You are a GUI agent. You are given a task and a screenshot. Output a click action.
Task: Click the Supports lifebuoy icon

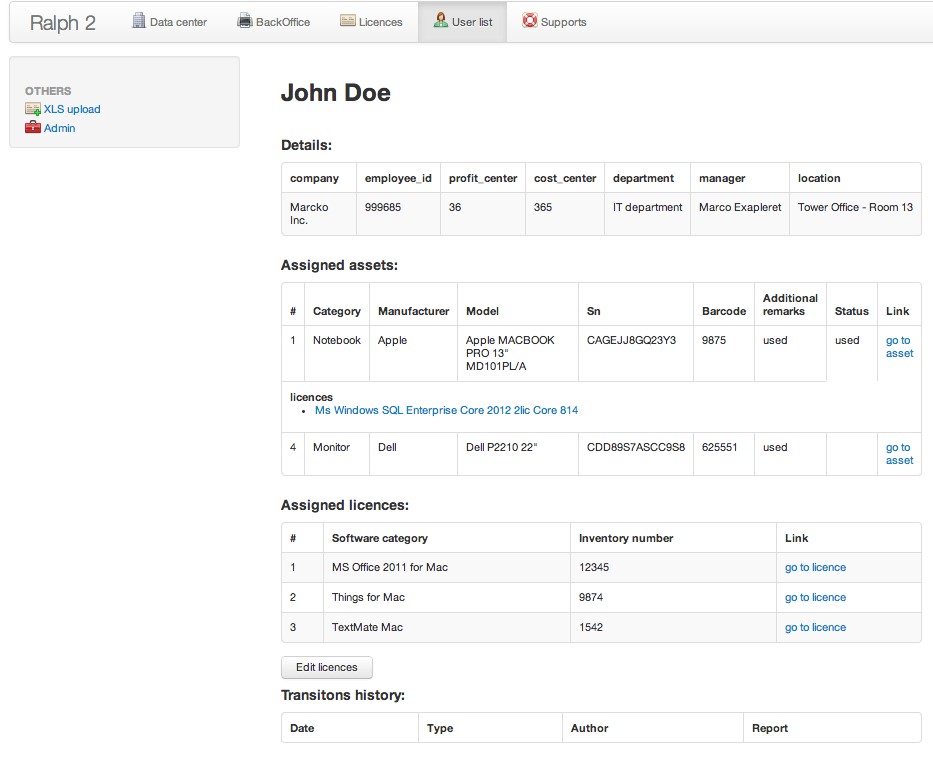(530, 21)
